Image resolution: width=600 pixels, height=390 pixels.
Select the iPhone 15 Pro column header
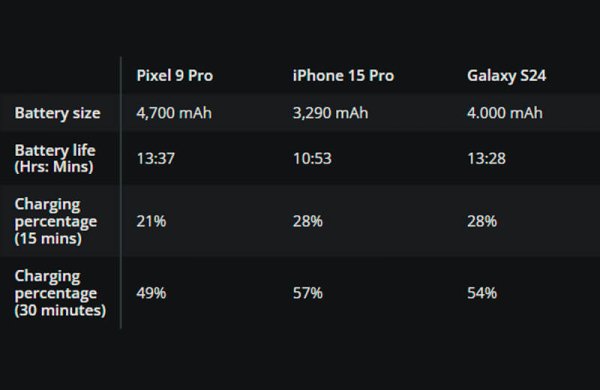pos(343,75)
